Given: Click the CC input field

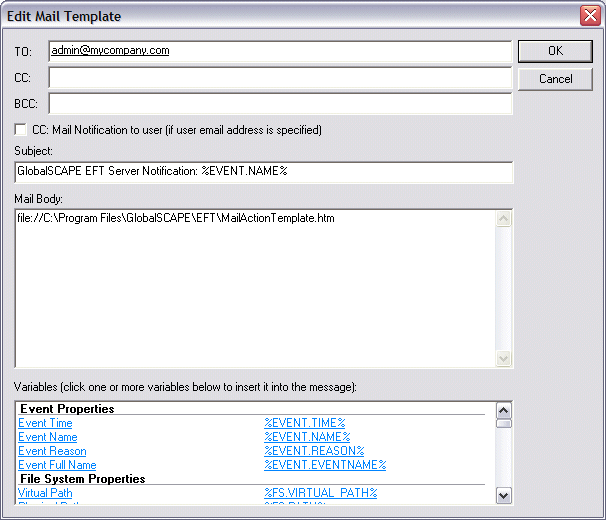Looking at the screenshot, I should click(x=280, y=78).
